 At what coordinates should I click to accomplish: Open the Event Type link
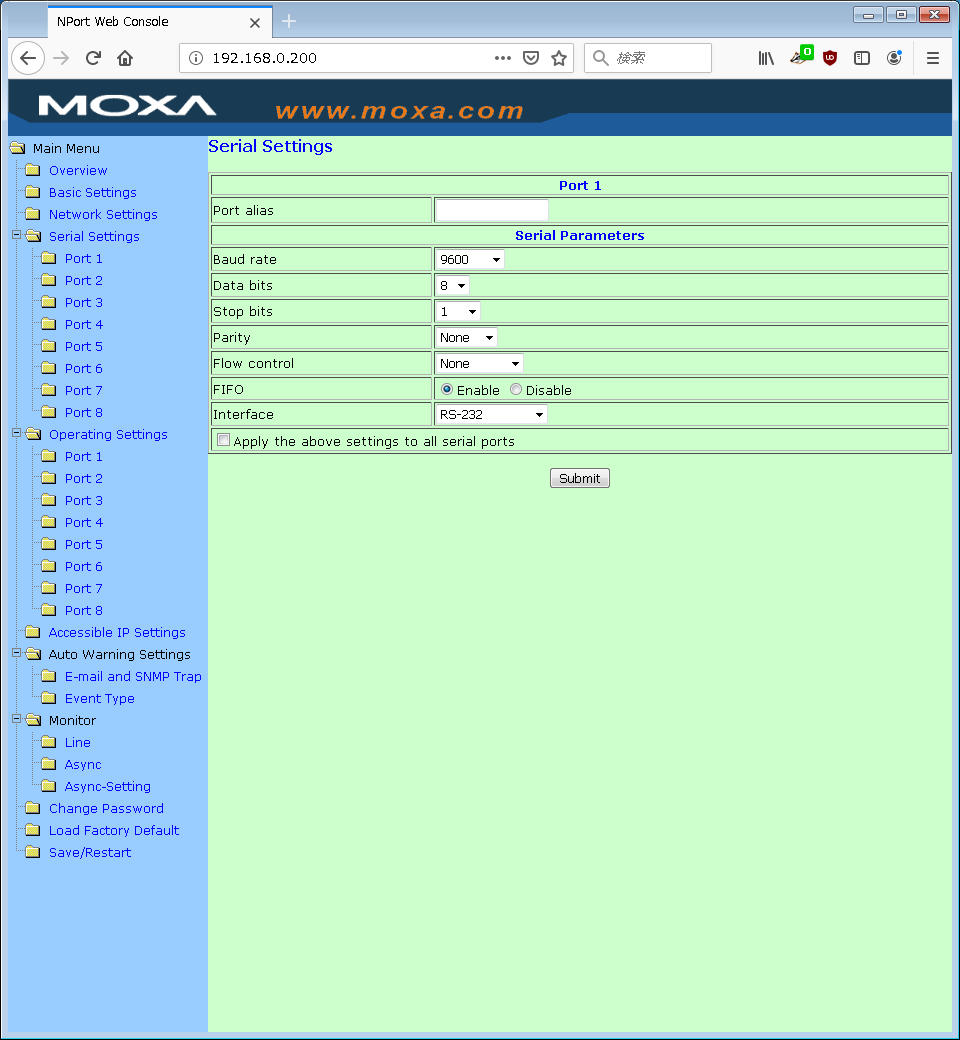[100, 698]
